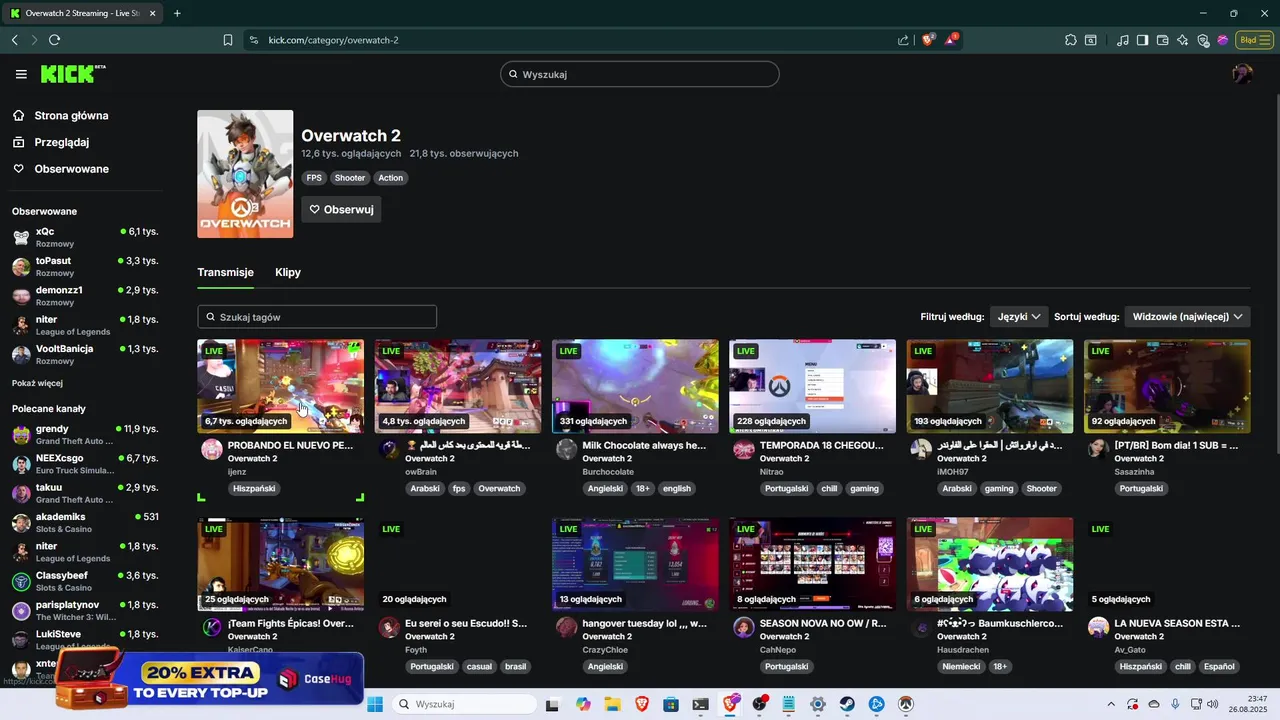The image size is (1280, 720).
Task: Open a new browser tab
Action: click(x=177, y=13)
